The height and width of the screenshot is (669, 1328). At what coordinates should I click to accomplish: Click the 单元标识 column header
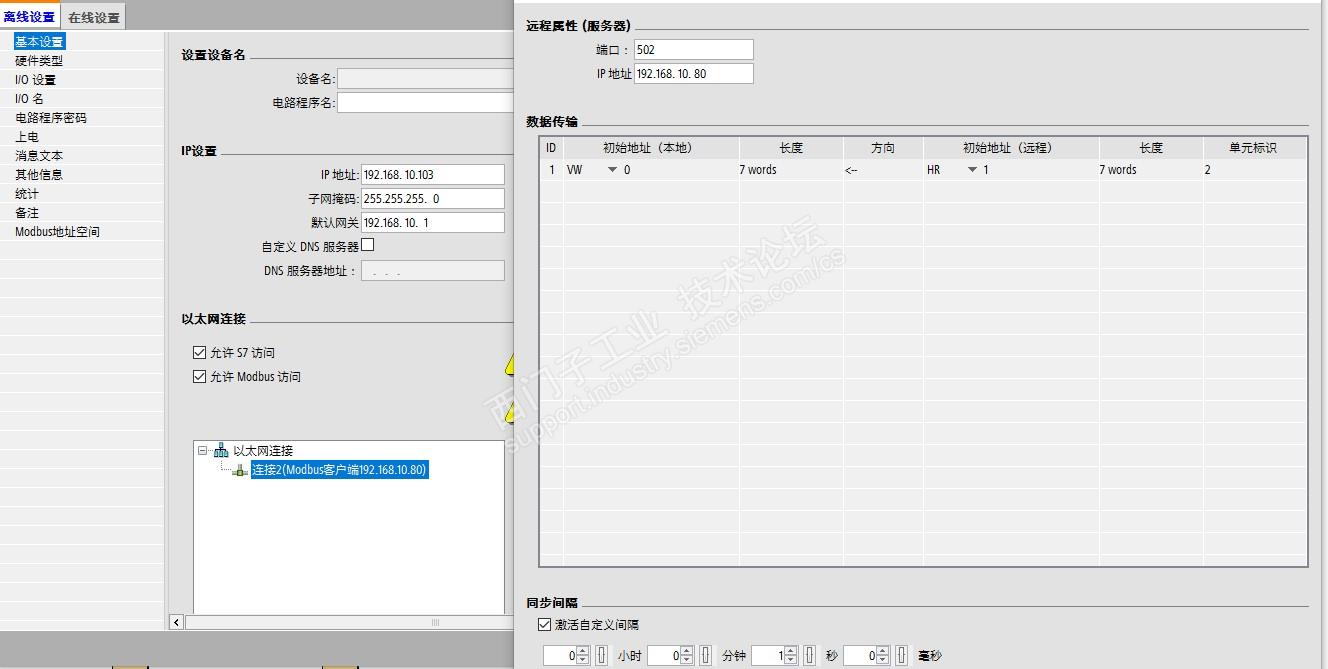pos(1253,148)
